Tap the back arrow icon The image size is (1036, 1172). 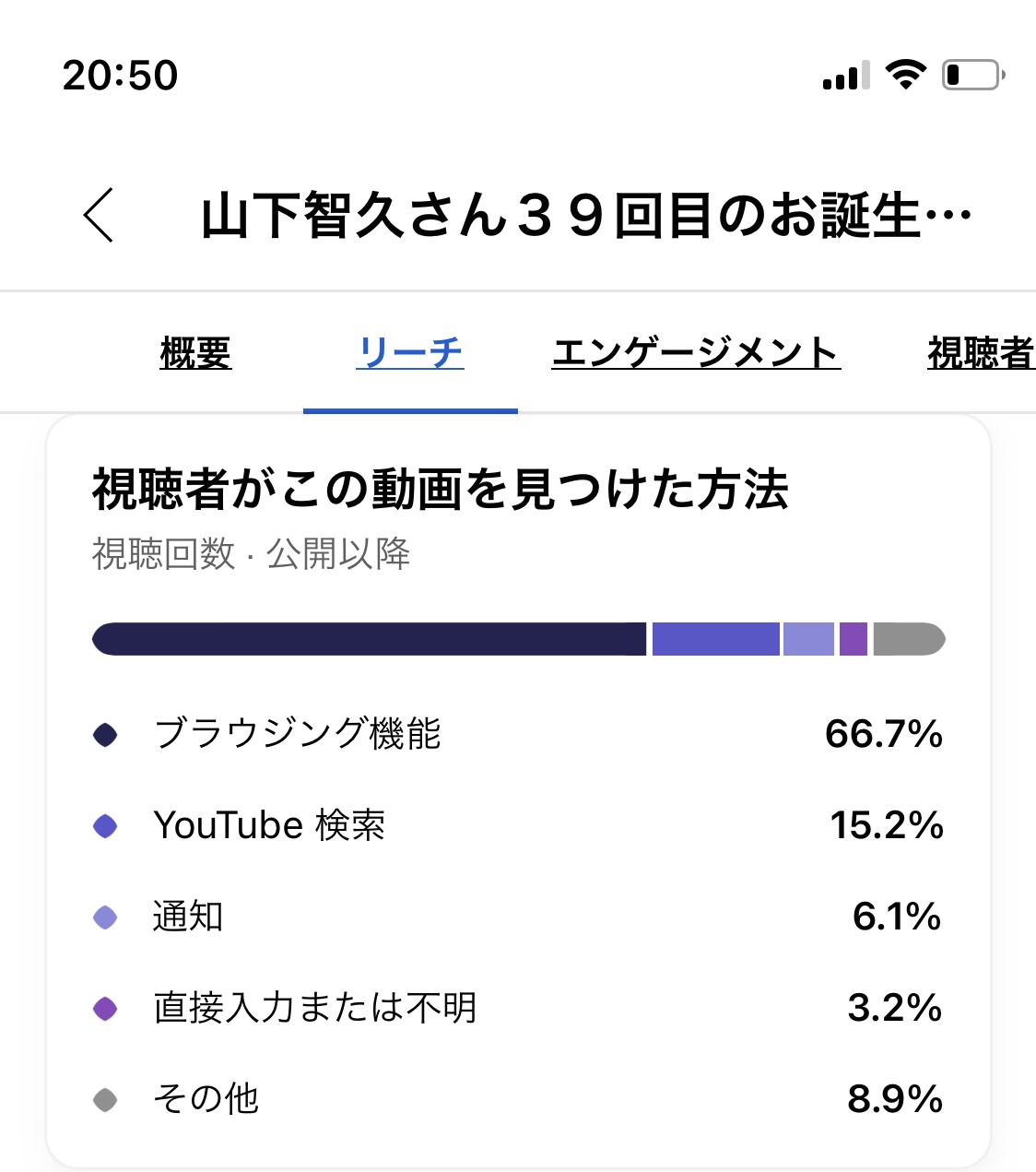[99, 215]
